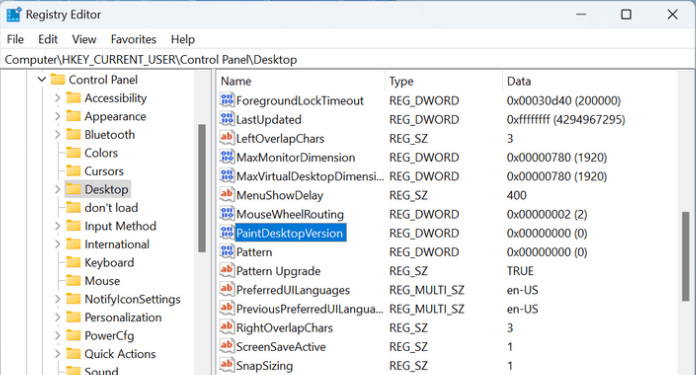Image resolution: width=696 pixels, height=375 pixels.
Task: Expand the Bluetooth key
Action: pyautogui.click(x=57, y=134)
